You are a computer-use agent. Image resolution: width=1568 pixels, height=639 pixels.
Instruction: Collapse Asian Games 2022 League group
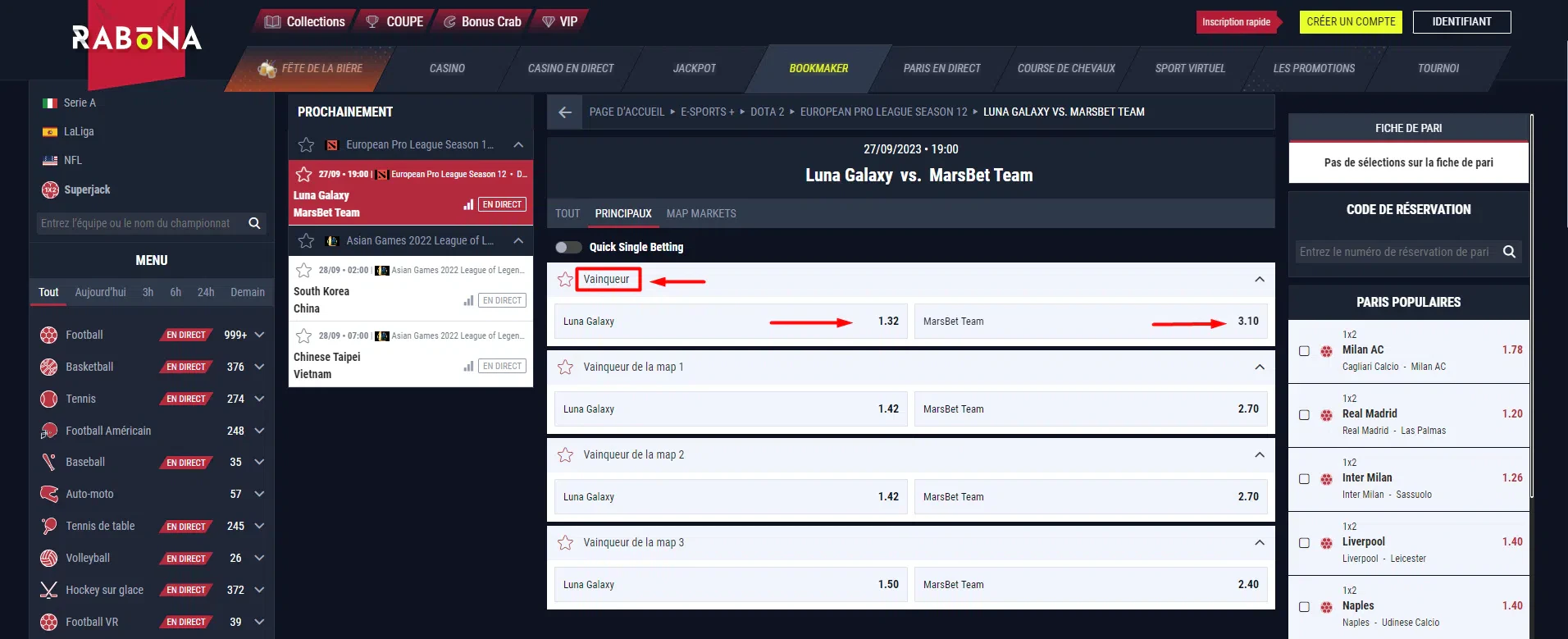click(x=518, y=240)
